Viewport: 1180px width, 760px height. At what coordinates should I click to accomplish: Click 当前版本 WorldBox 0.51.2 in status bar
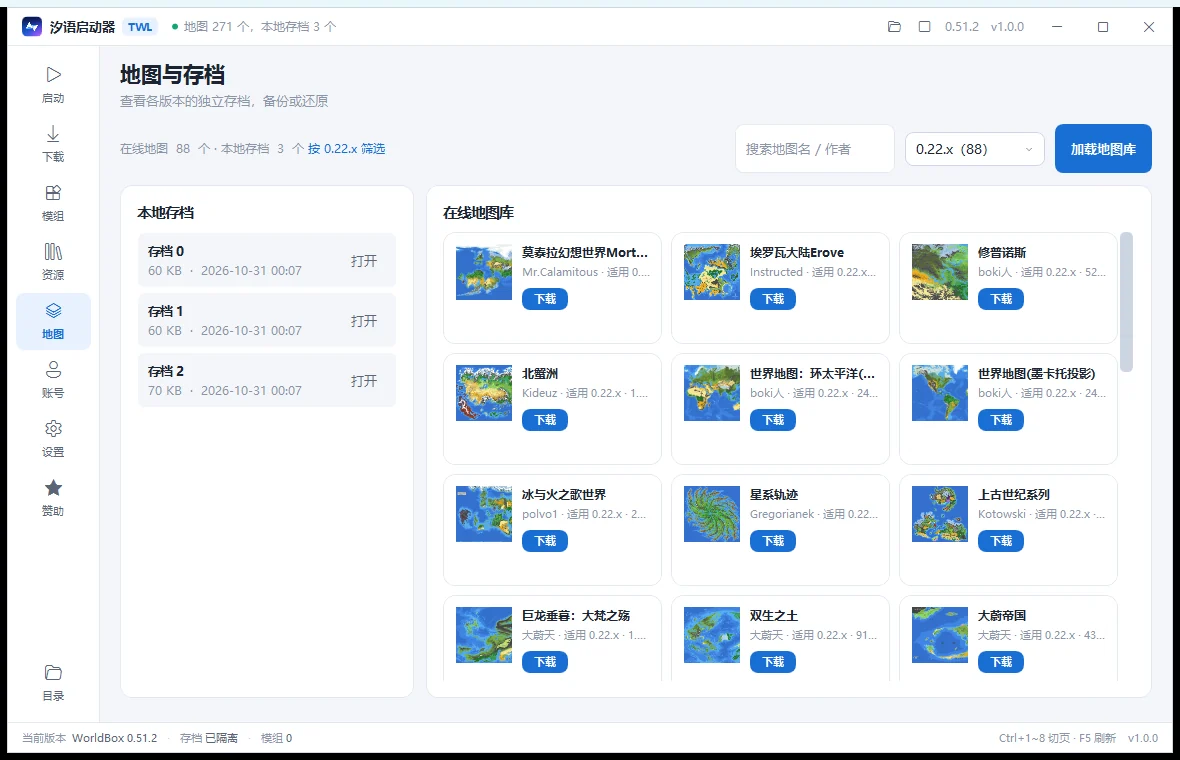pyautogui.click(x=90, y=738)
